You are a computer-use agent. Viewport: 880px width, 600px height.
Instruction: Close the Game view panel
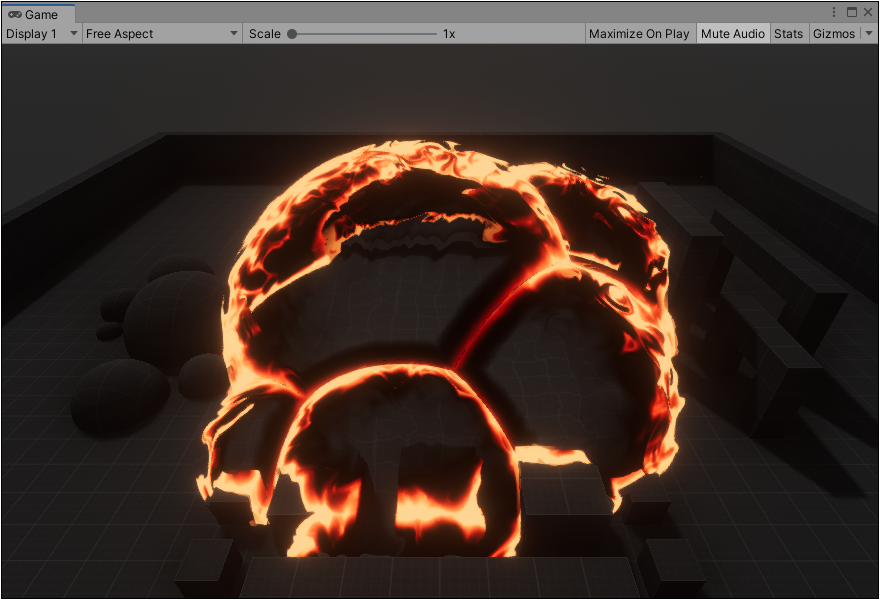click(867, 12)
